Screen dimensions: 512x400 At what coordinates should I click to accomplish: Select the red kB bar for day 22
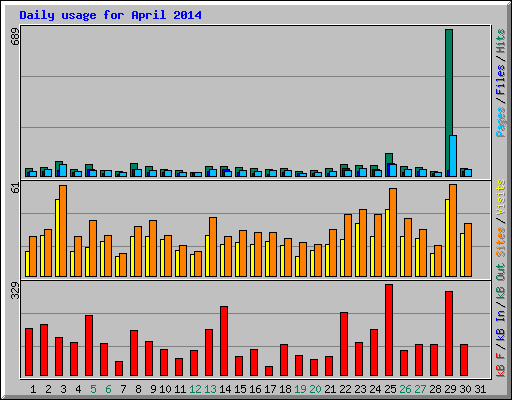point(344,344)
